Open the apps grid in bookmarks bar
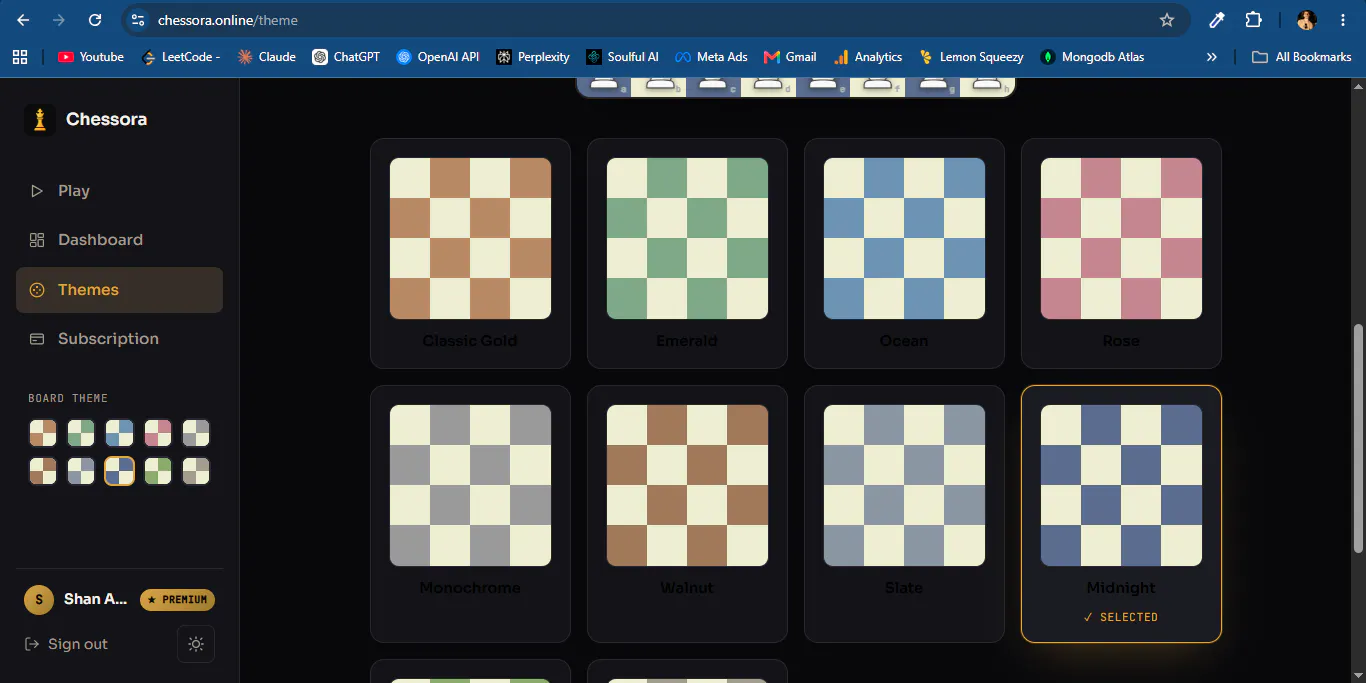1366x683 pixels. pyautogui.click(x=20, y=57)
